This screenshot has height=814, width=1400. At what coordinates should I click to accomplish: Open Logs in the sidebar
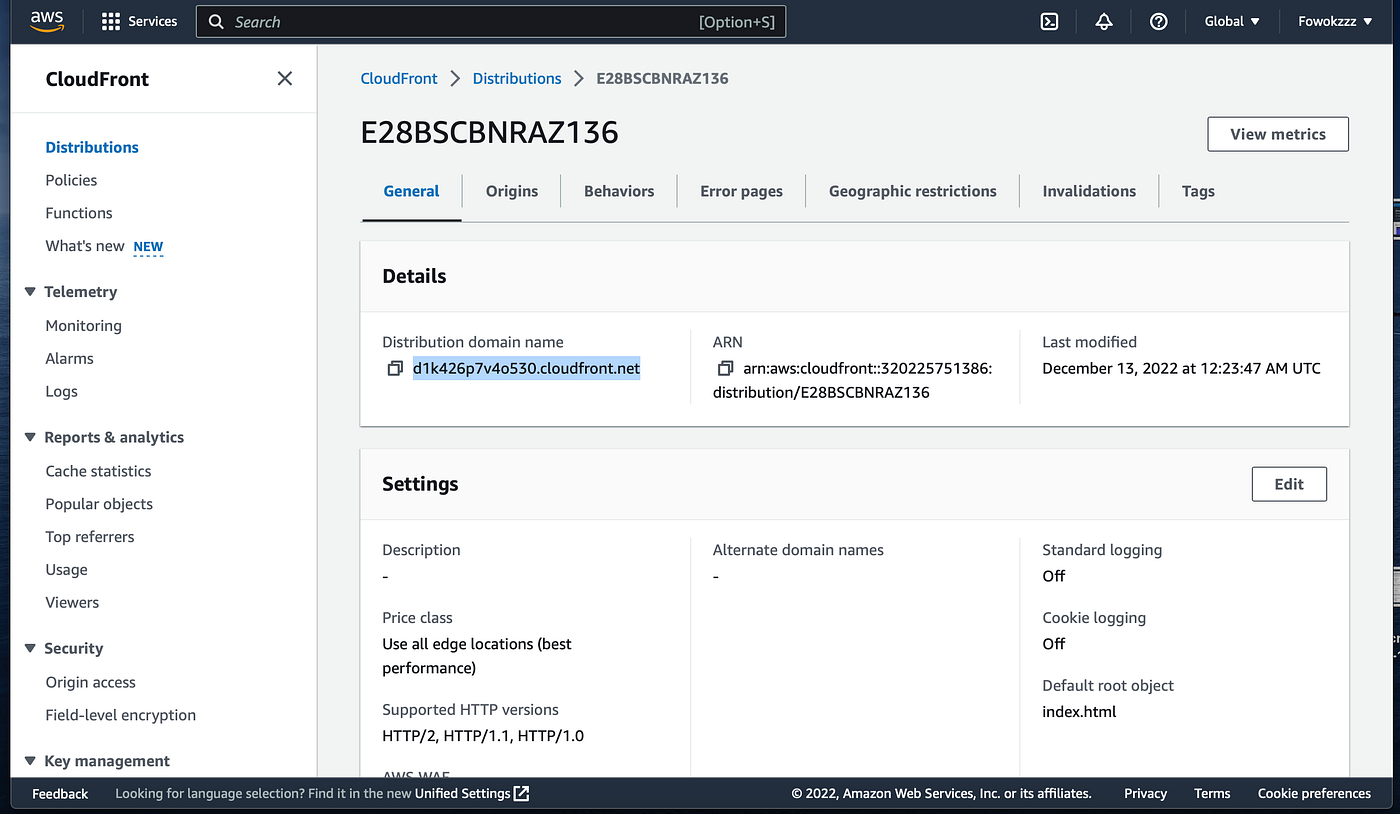61,391
